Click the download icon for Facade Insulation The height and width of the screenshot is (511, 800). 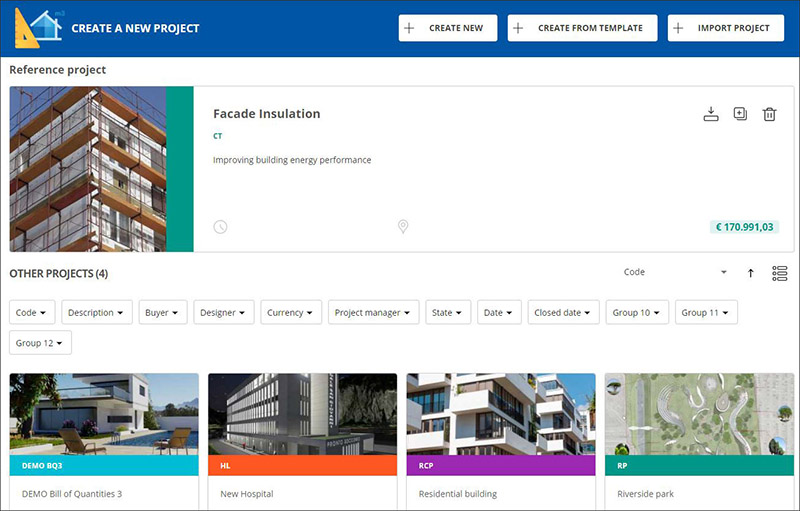711,114
